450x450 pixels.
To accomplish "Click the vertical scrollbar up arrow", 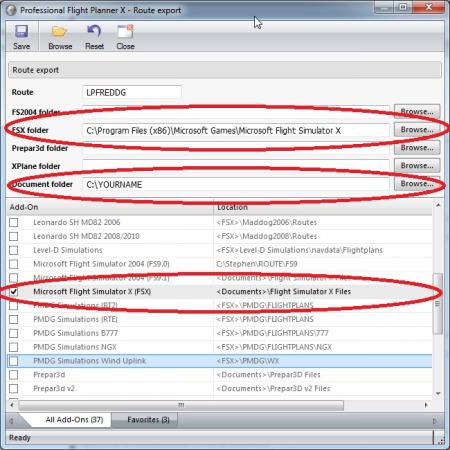I will coord(438,205).
